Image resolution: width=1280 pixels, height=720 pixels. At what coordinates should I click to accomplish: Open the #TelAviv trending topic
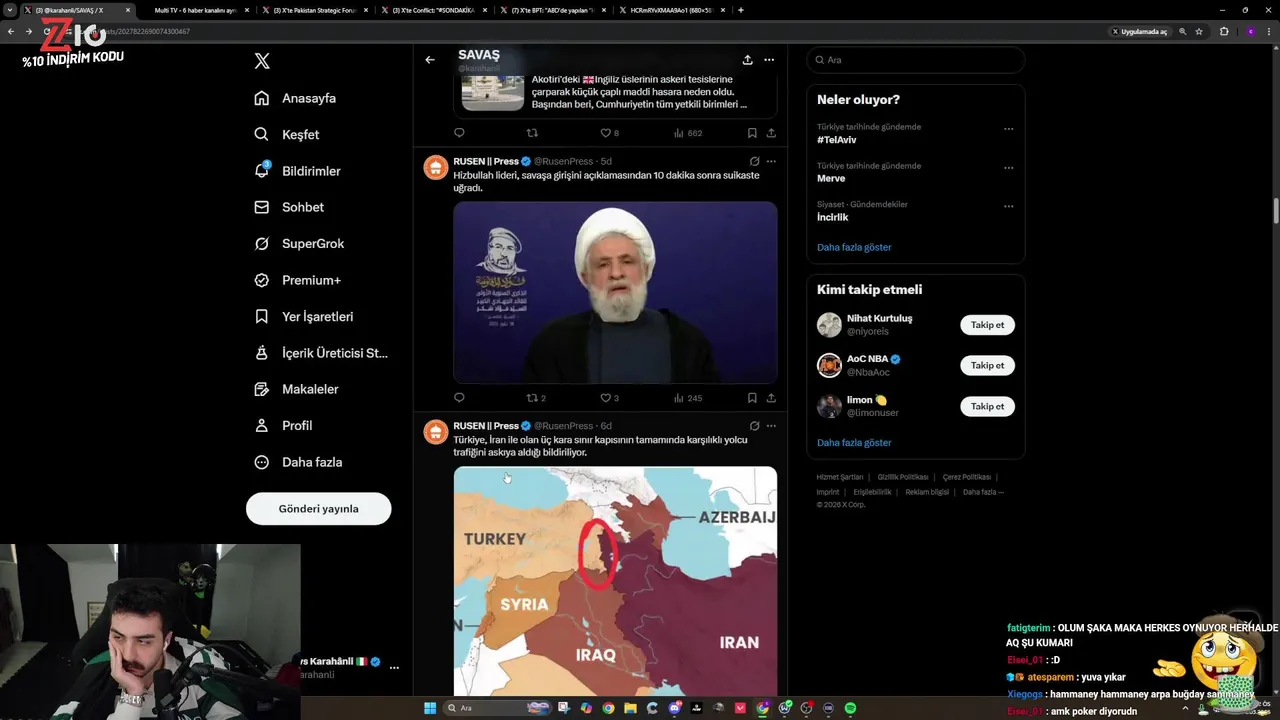837,140
